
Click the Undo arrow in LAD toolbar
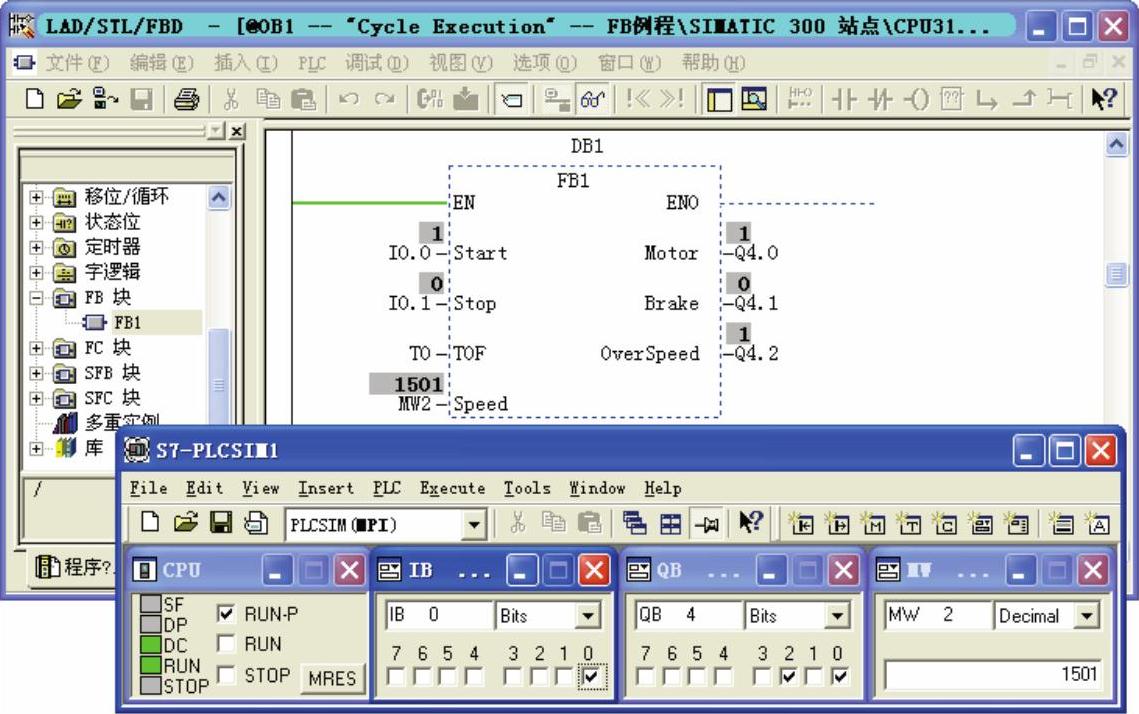point(349,98)
